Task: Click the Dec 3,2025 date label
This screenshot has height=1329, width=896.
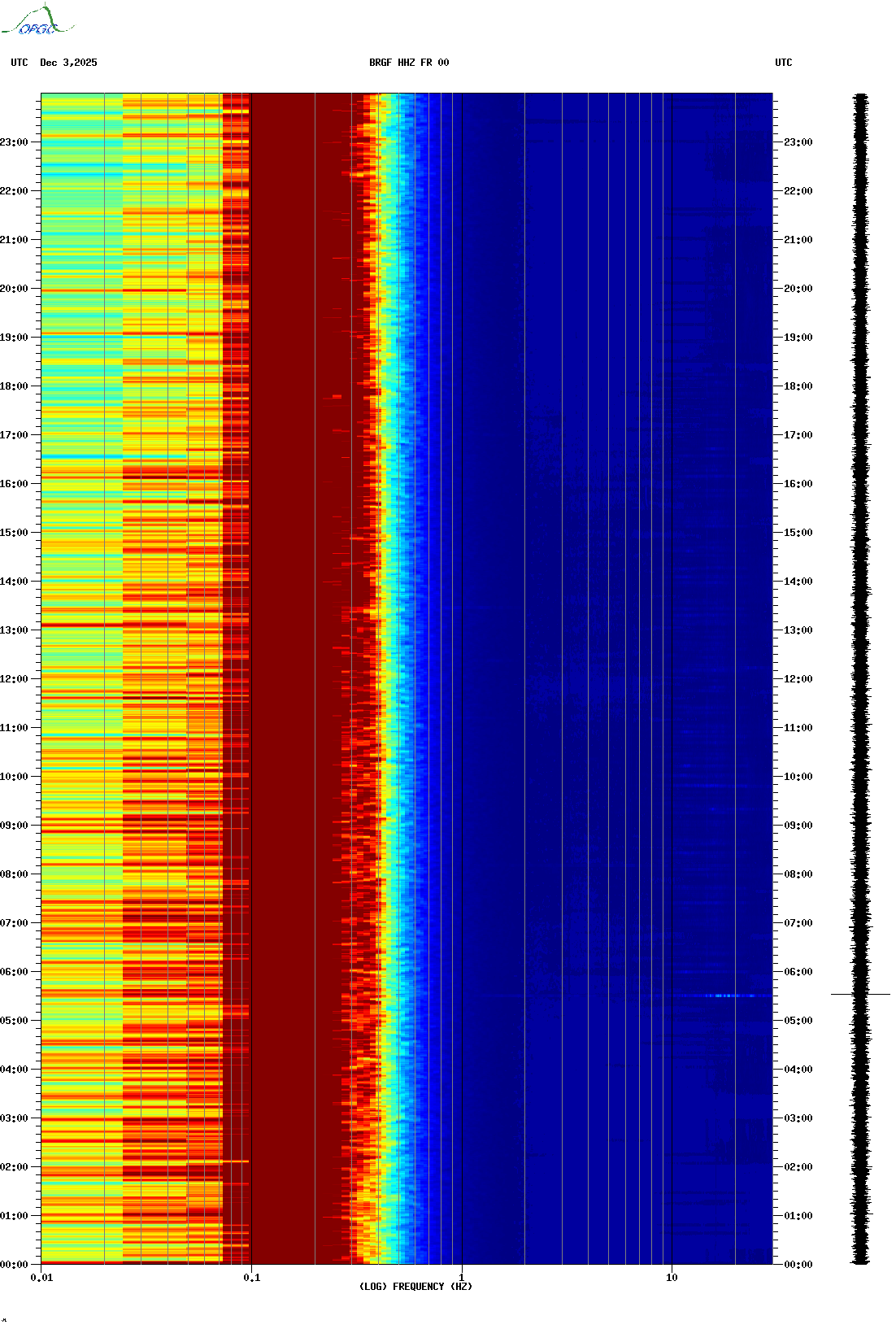Action: point(68,63)
